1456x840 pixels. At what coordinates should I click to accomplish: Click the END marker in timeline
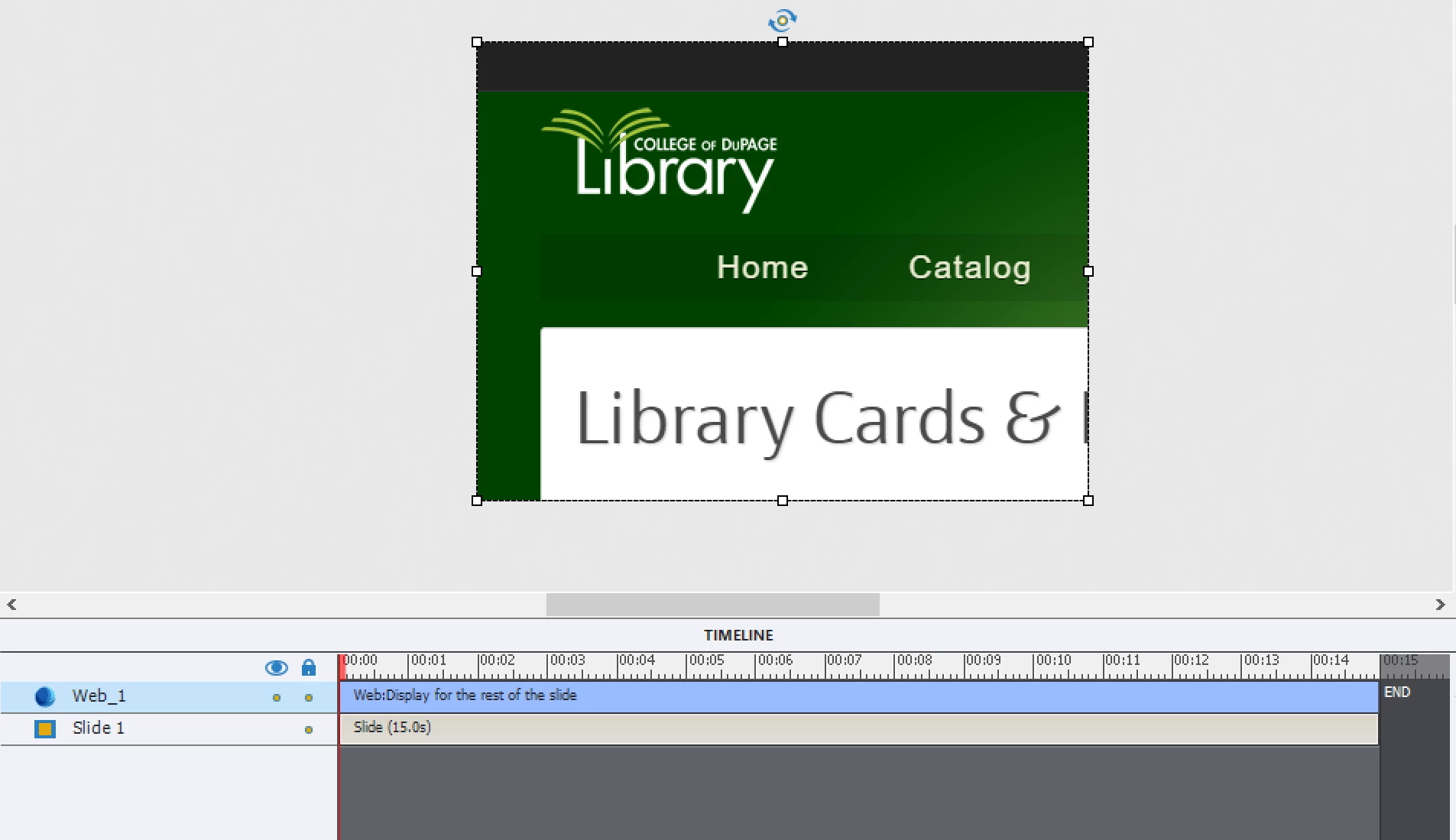pos(1397,692)
